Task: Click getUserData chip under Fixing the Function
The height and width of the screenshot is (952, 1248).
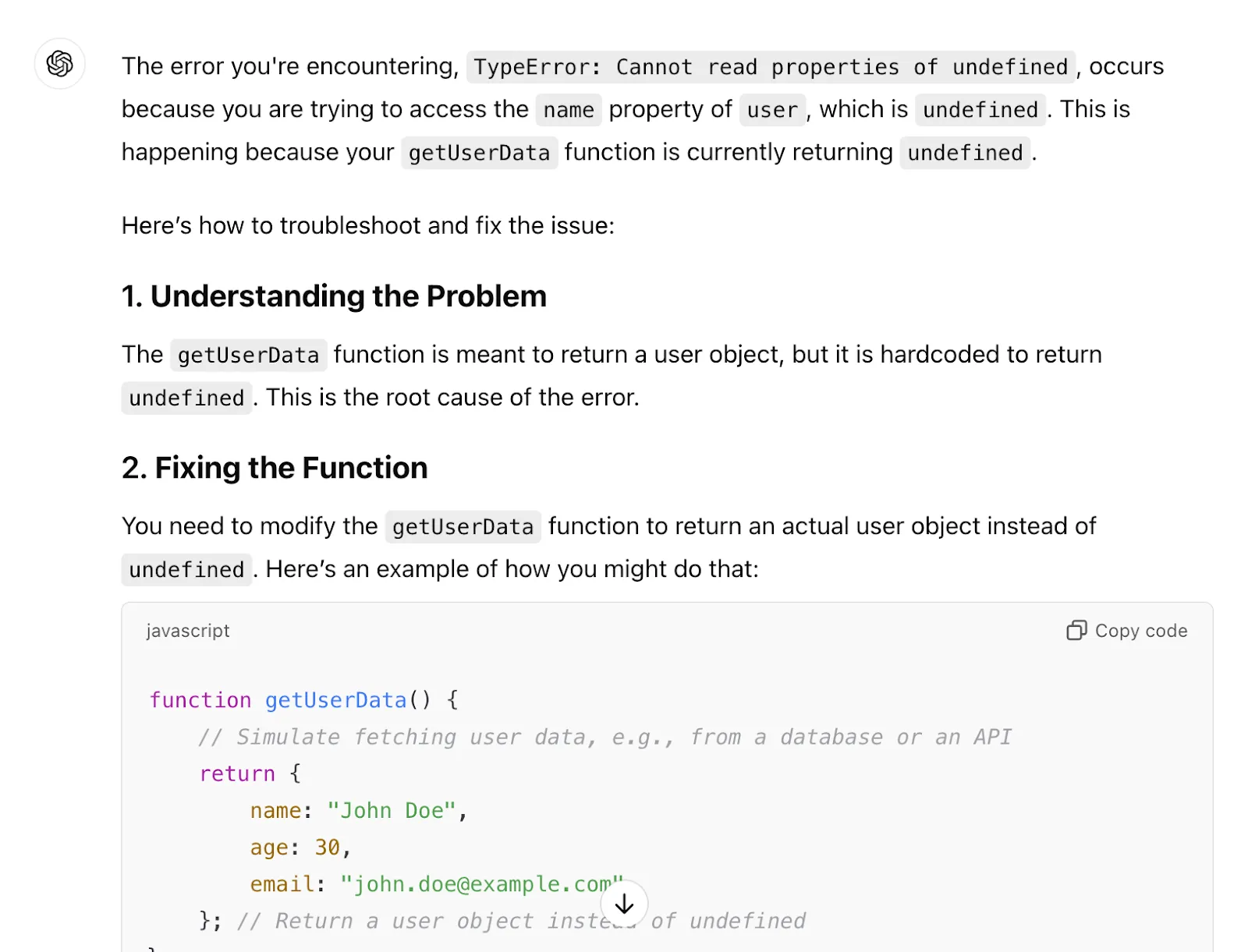Action: point(463,527)
